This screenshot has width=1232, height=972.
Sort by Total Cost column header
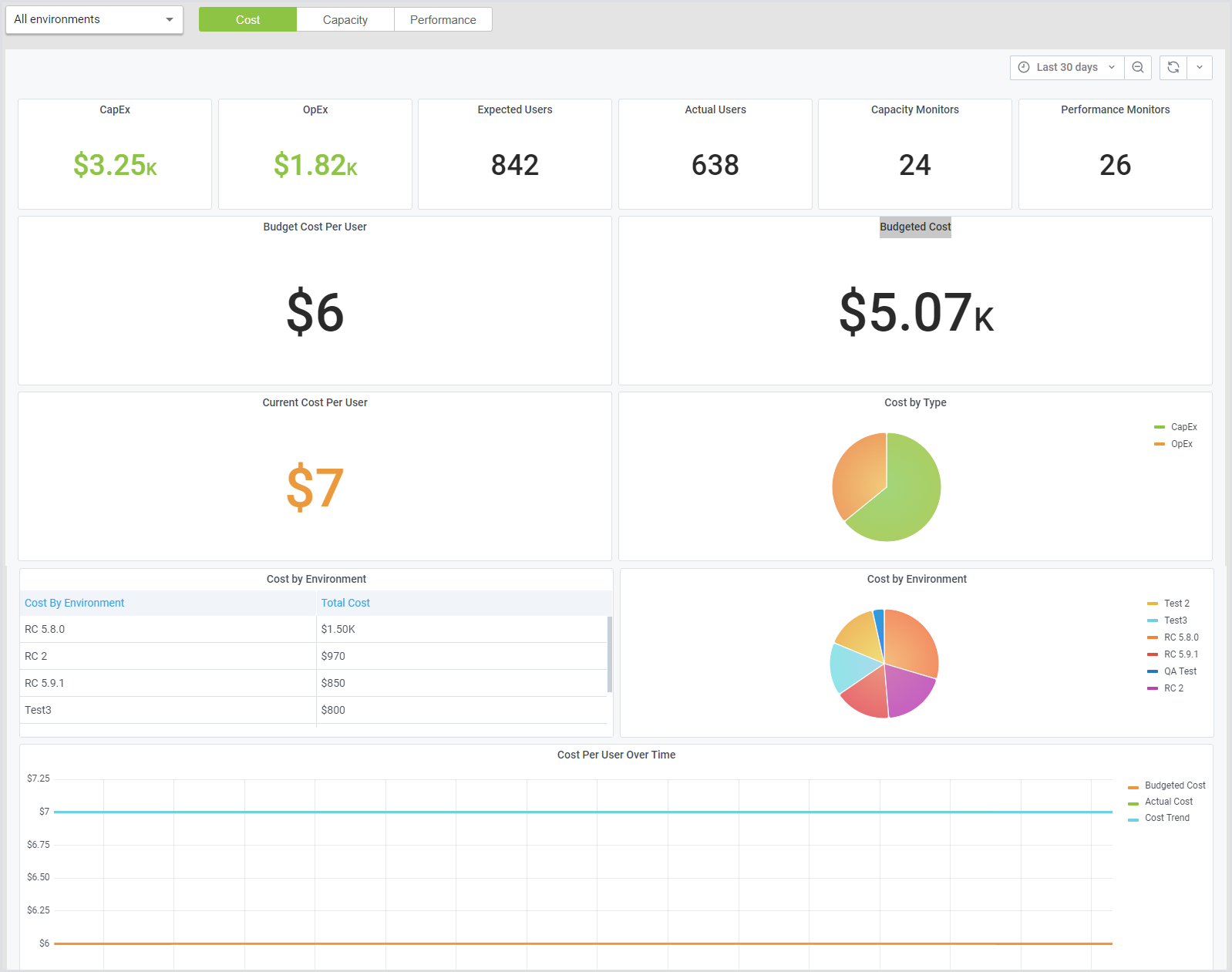(345, 603)
